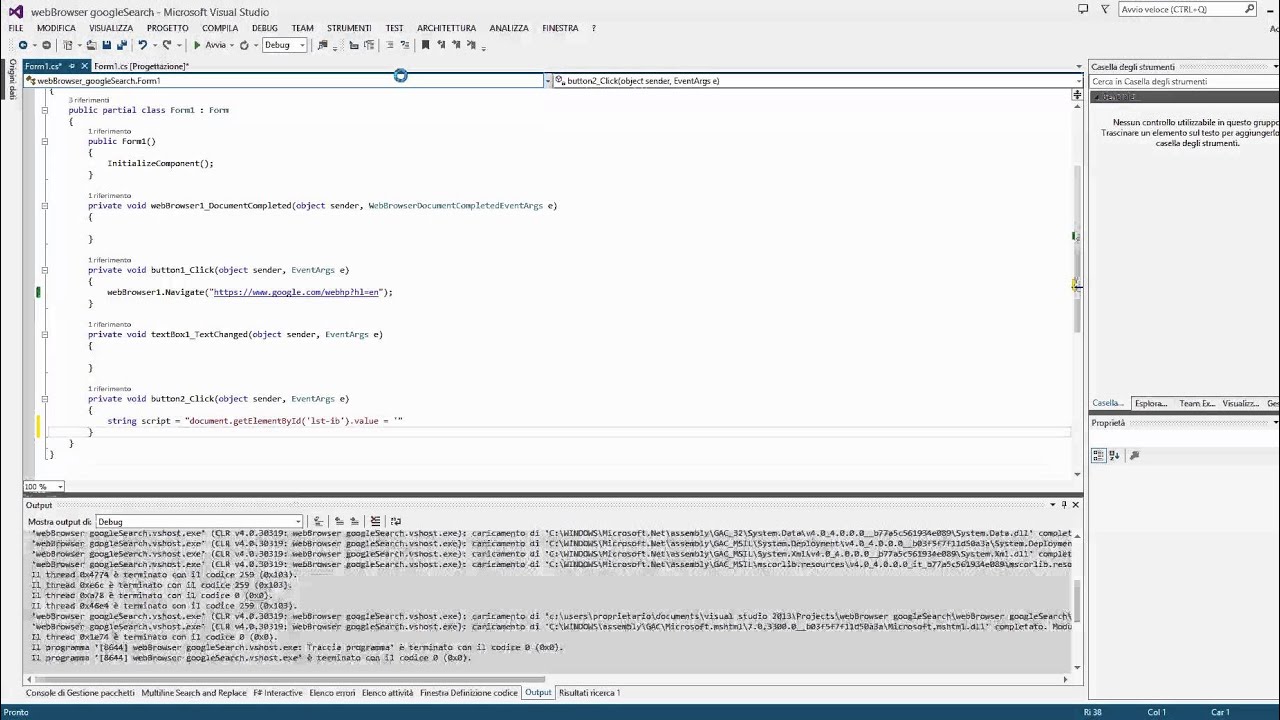The image size is (1280, 720).
Task: Collapse the button2_Click method region
Action: (44, 399)
